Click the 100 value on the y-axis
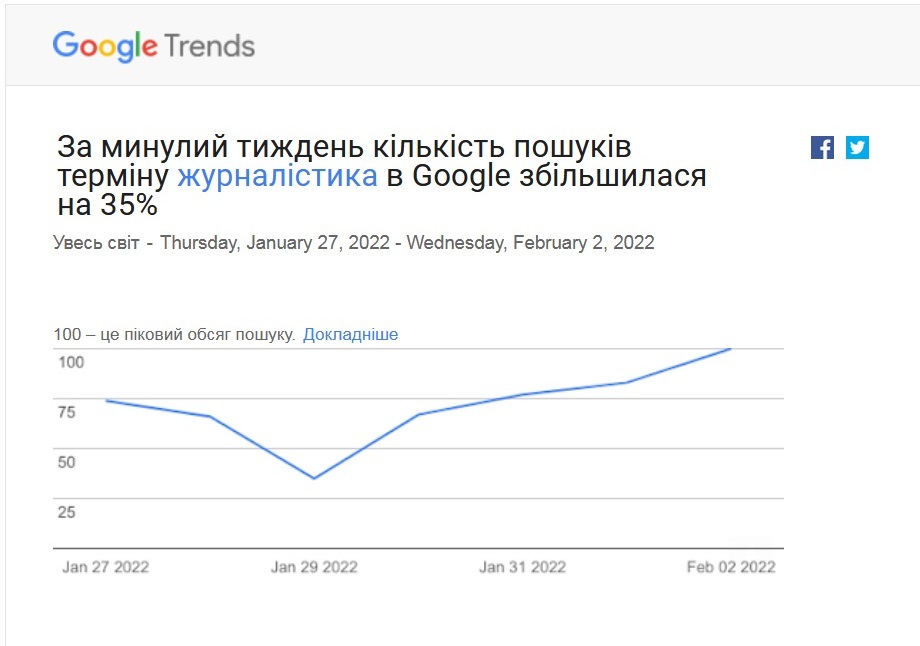920x646 pixels. (71, 362)
